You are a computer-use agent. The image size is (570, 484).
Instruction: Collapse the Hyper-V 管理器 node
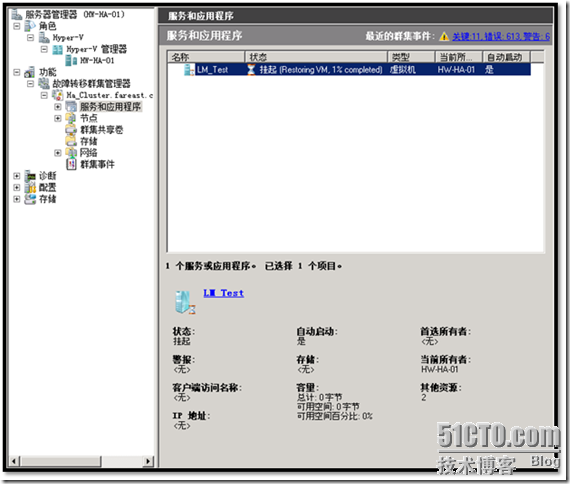(44, 49)
